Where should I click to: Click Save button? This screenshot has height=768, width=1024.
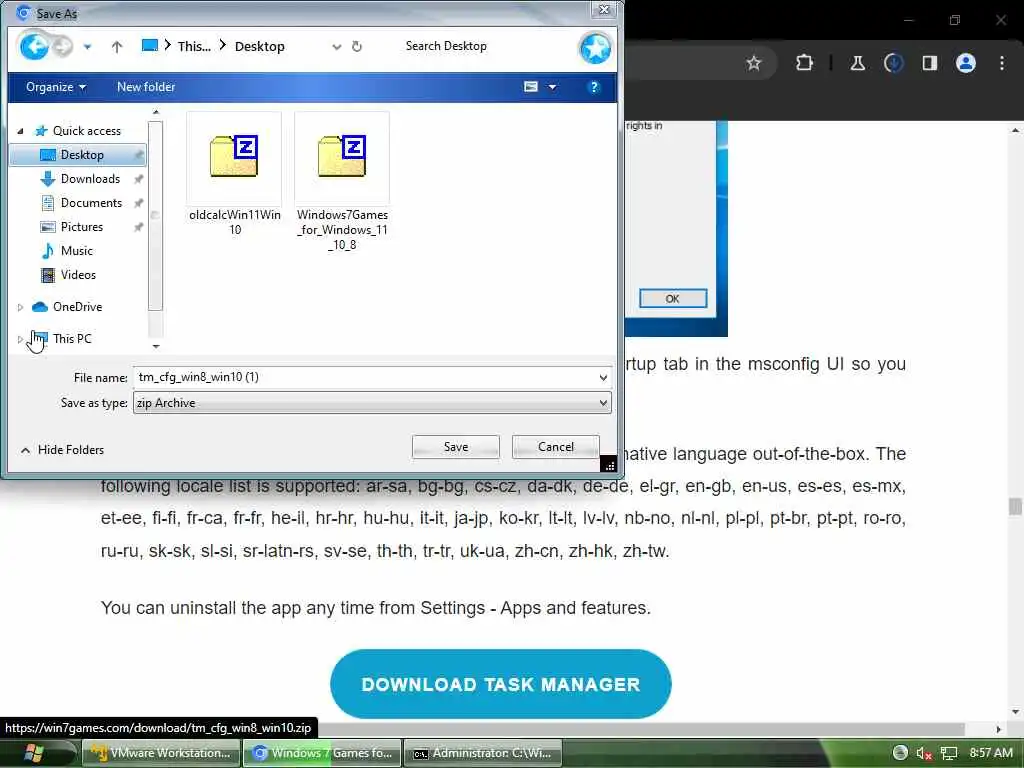click(456, 447)
